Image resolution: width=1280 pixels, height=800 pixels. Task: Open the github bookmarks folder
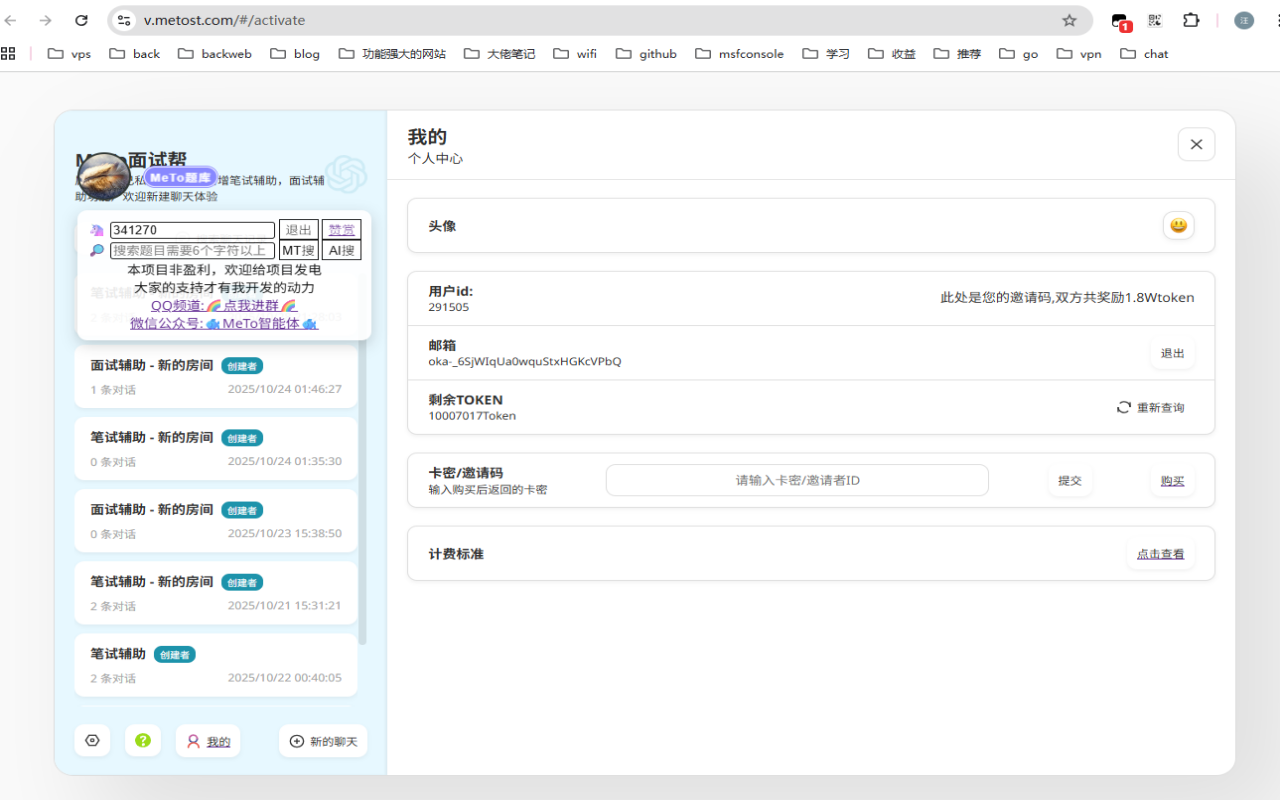point(646,54)
